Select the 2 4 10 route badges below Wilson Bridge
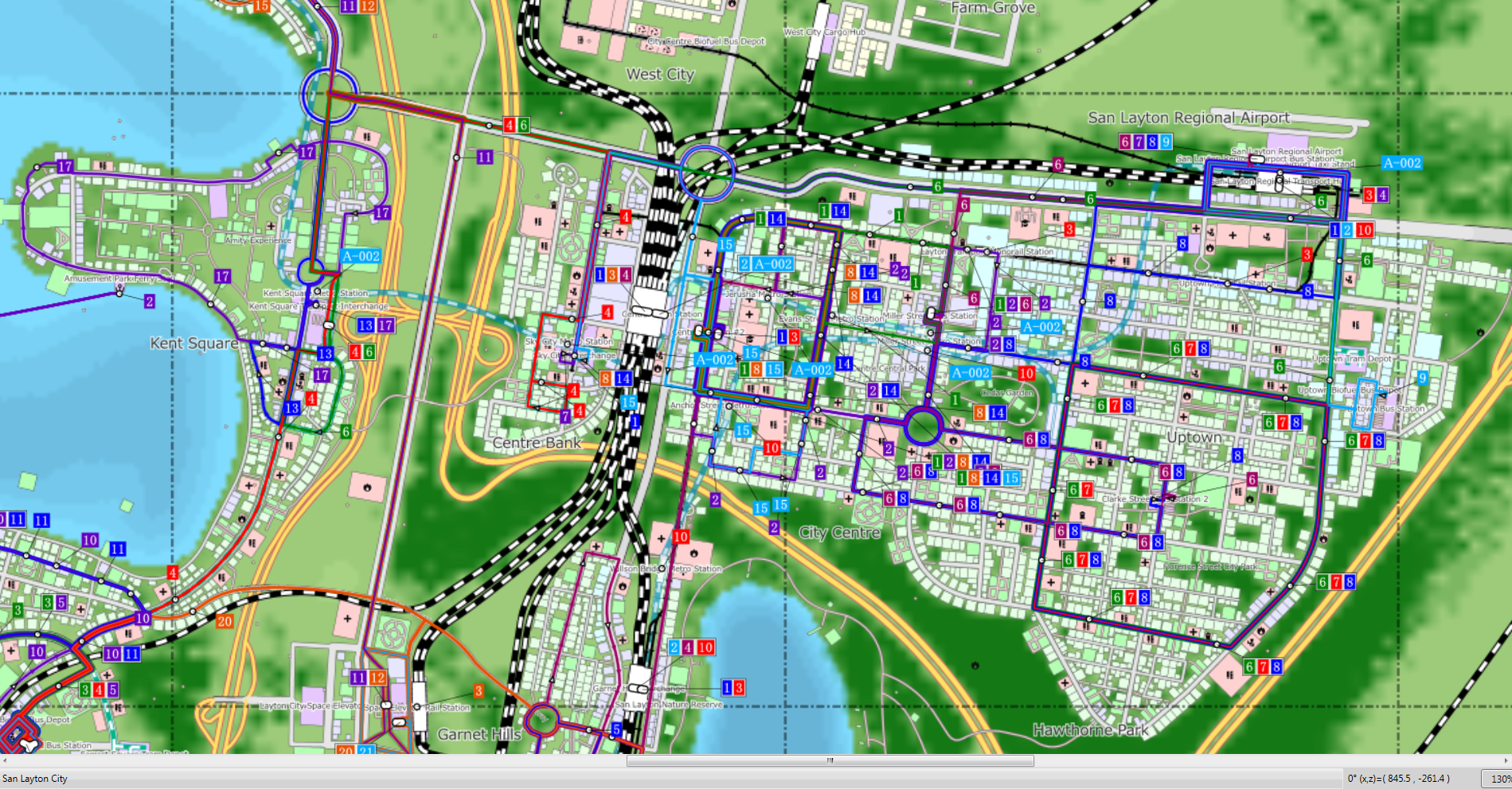 pos(691,647)
